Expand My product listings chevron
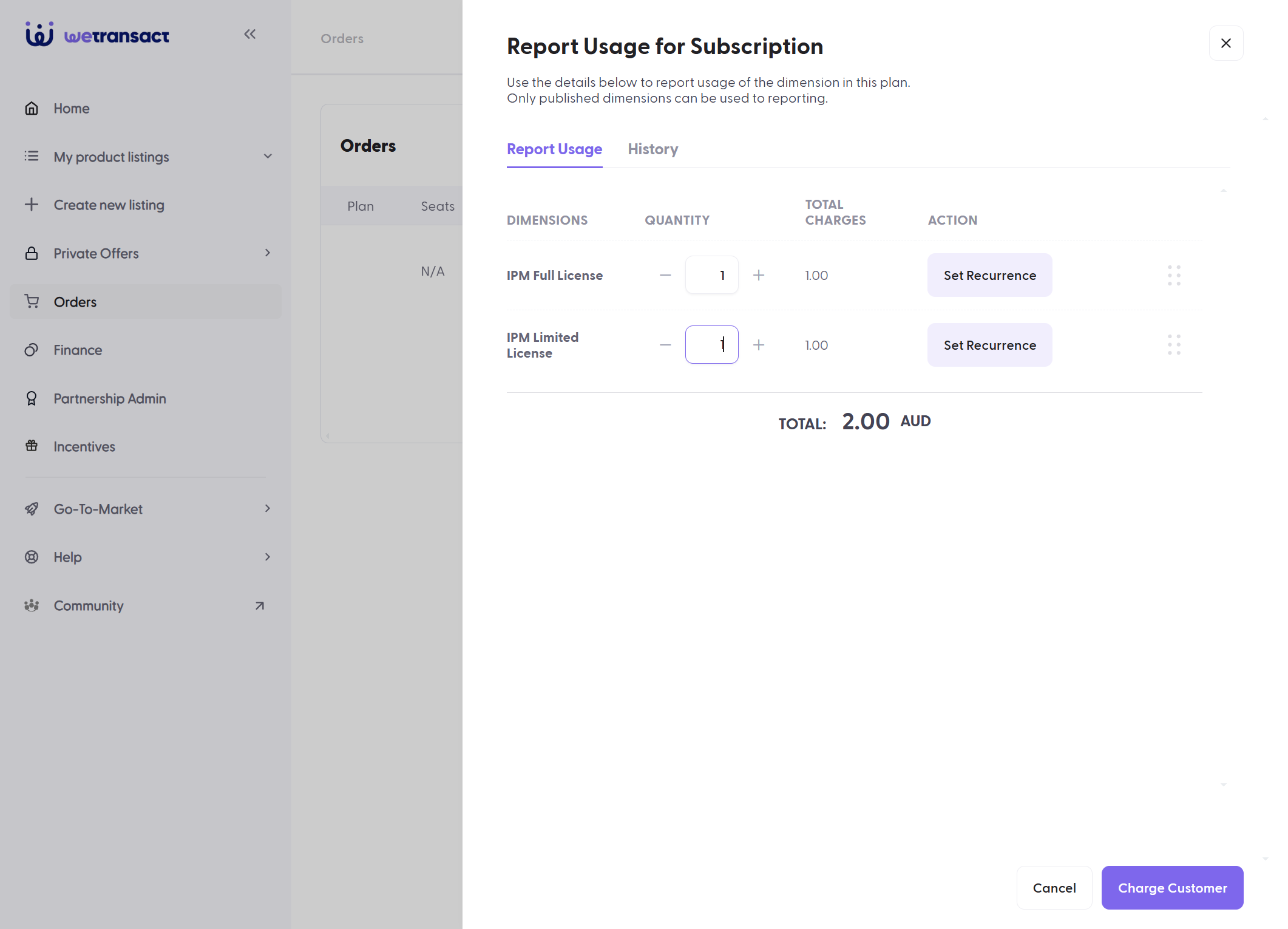Image resolution: width=1288 pixels, height=929 pixels. 268,157
